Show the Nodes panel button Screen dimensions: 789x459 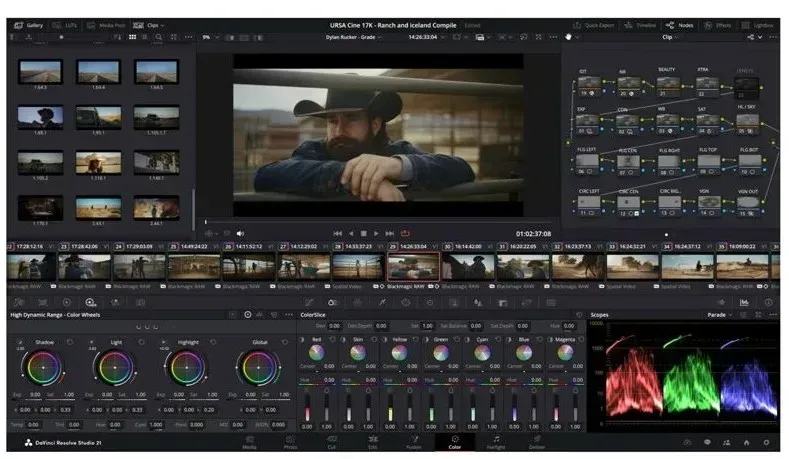click(x=680, y=25)
